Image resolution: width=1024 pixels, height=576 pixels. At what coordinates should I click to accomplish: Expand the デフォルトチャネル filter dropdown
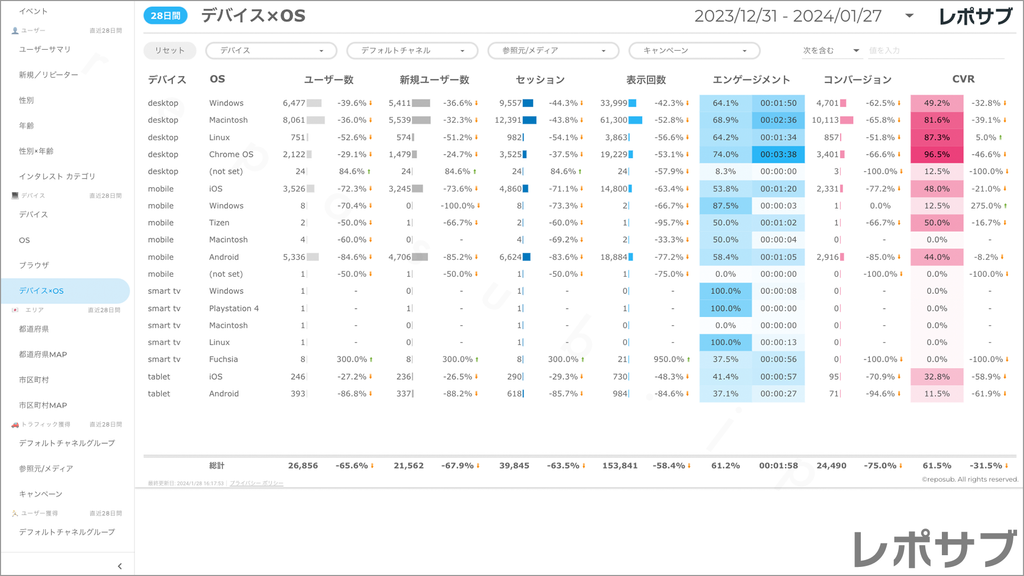pyautogui.click(x=412, y=50)
